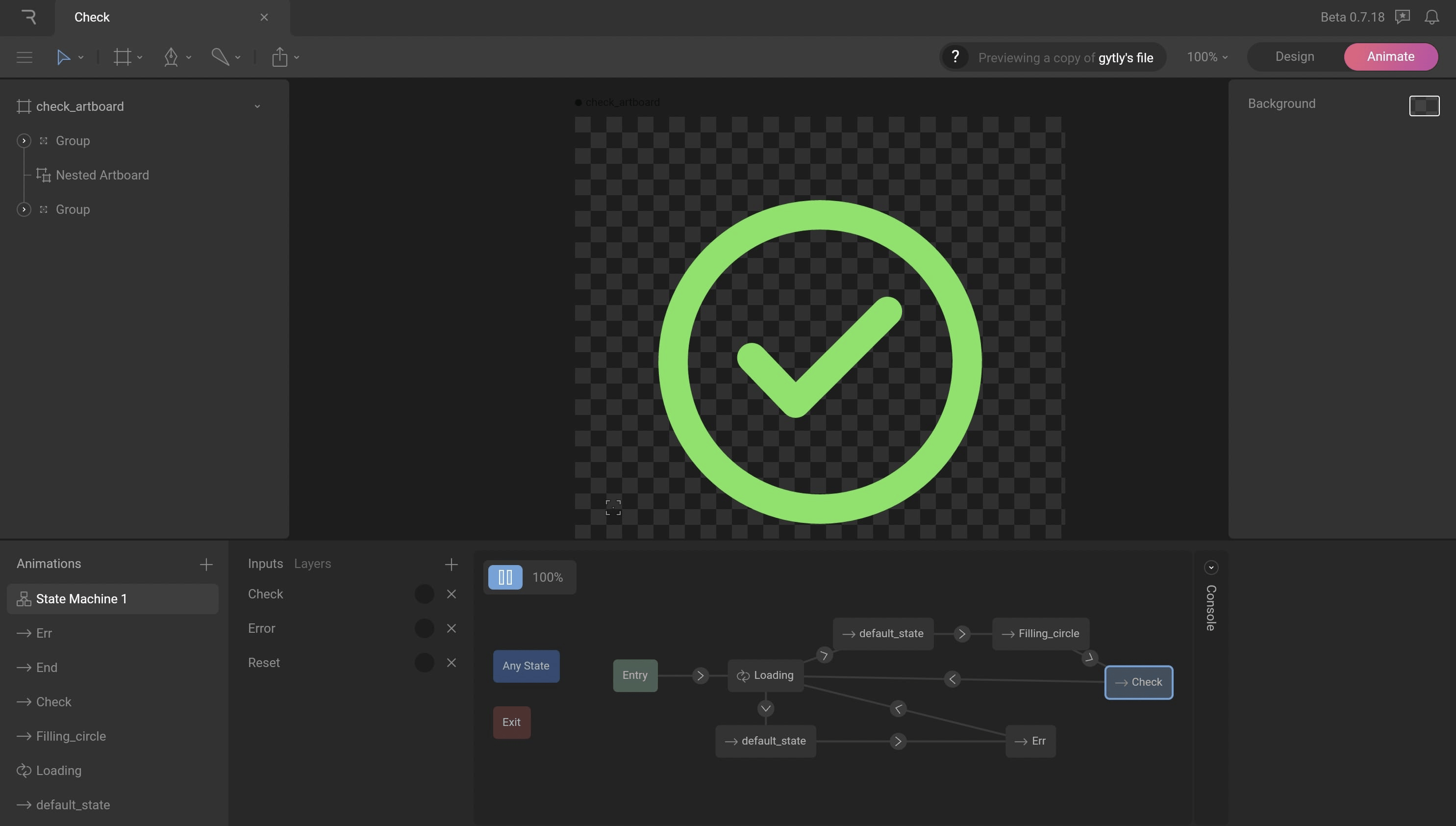The height and width of the screenshot is (826, 1456).
Task: Fire the Reset trigger input
Action: pyautogui.click(x=424, y=663)
